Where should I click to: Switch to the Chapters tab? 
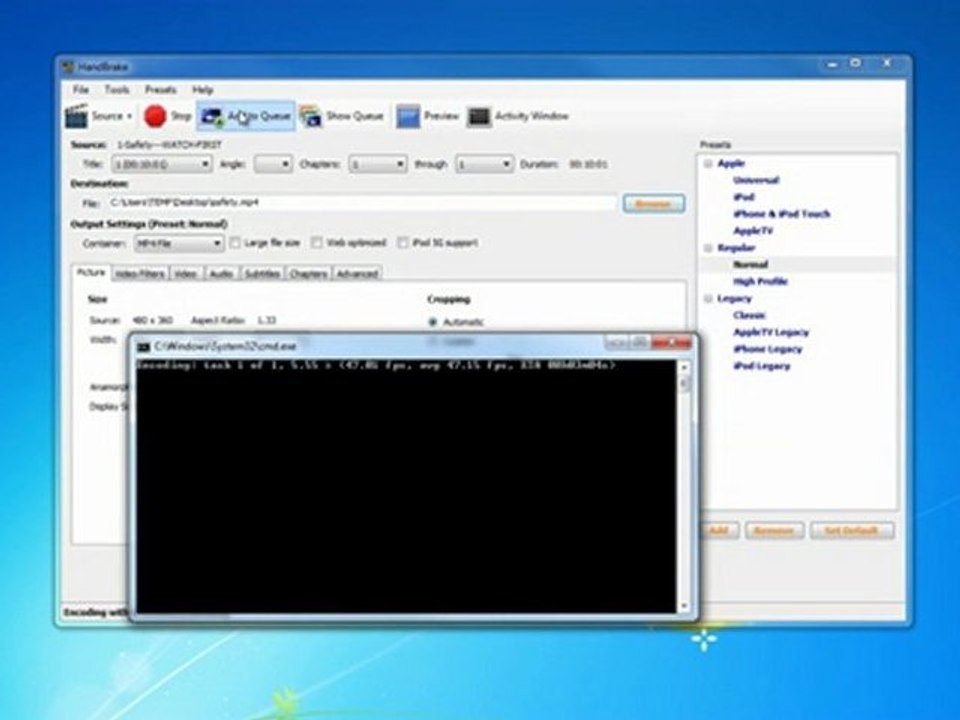[x=308, y=274]
